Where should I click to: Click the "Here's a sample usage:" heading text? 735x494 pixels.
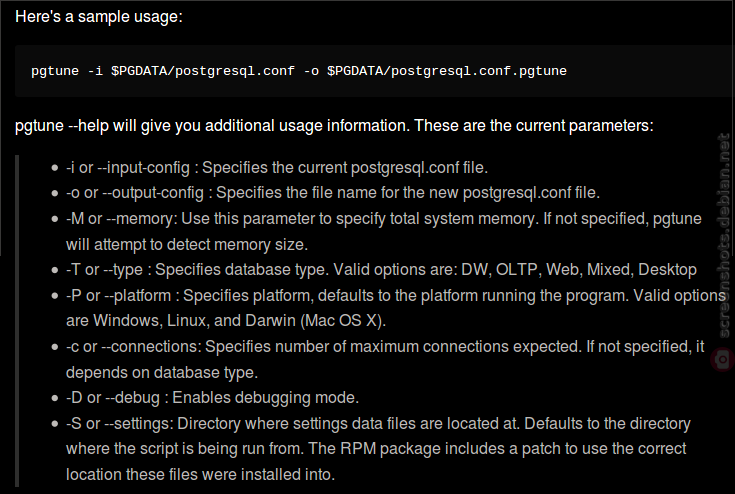pyautogui.click(x=99, y=17)
